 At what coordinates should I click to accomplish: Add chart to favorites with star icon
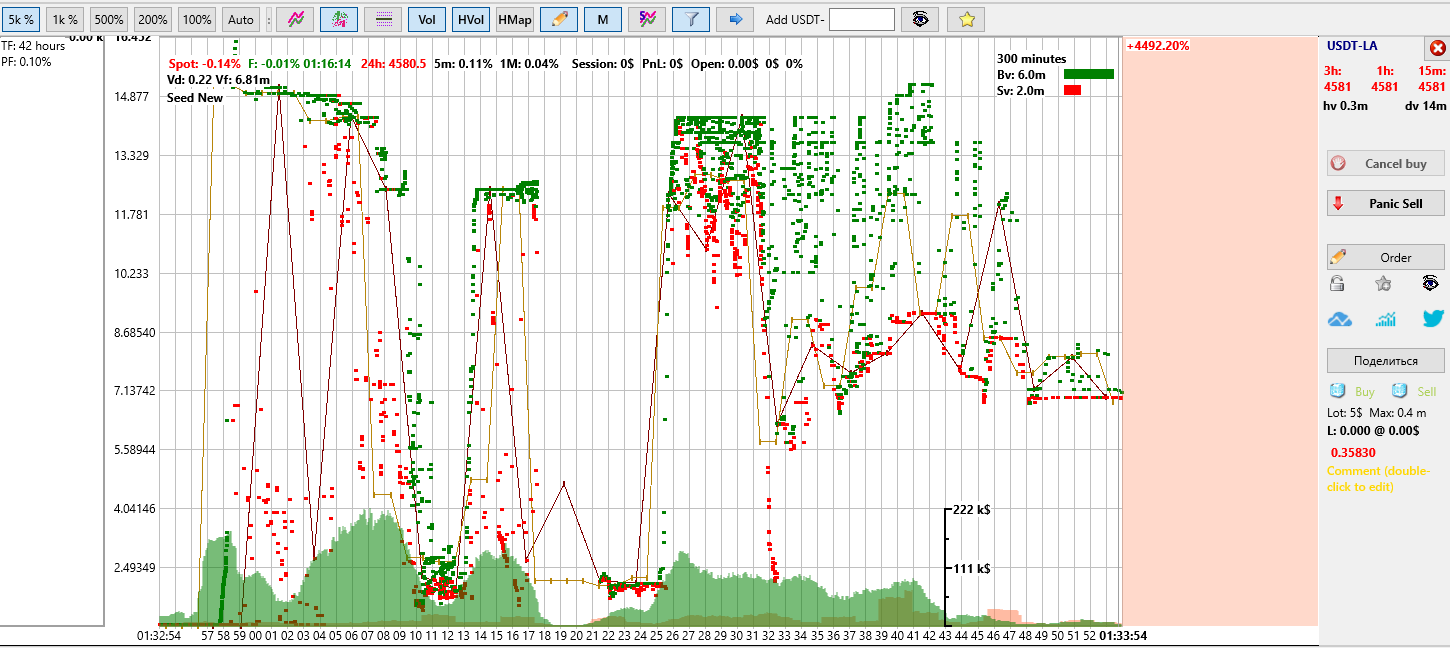(x=966, y=19)
